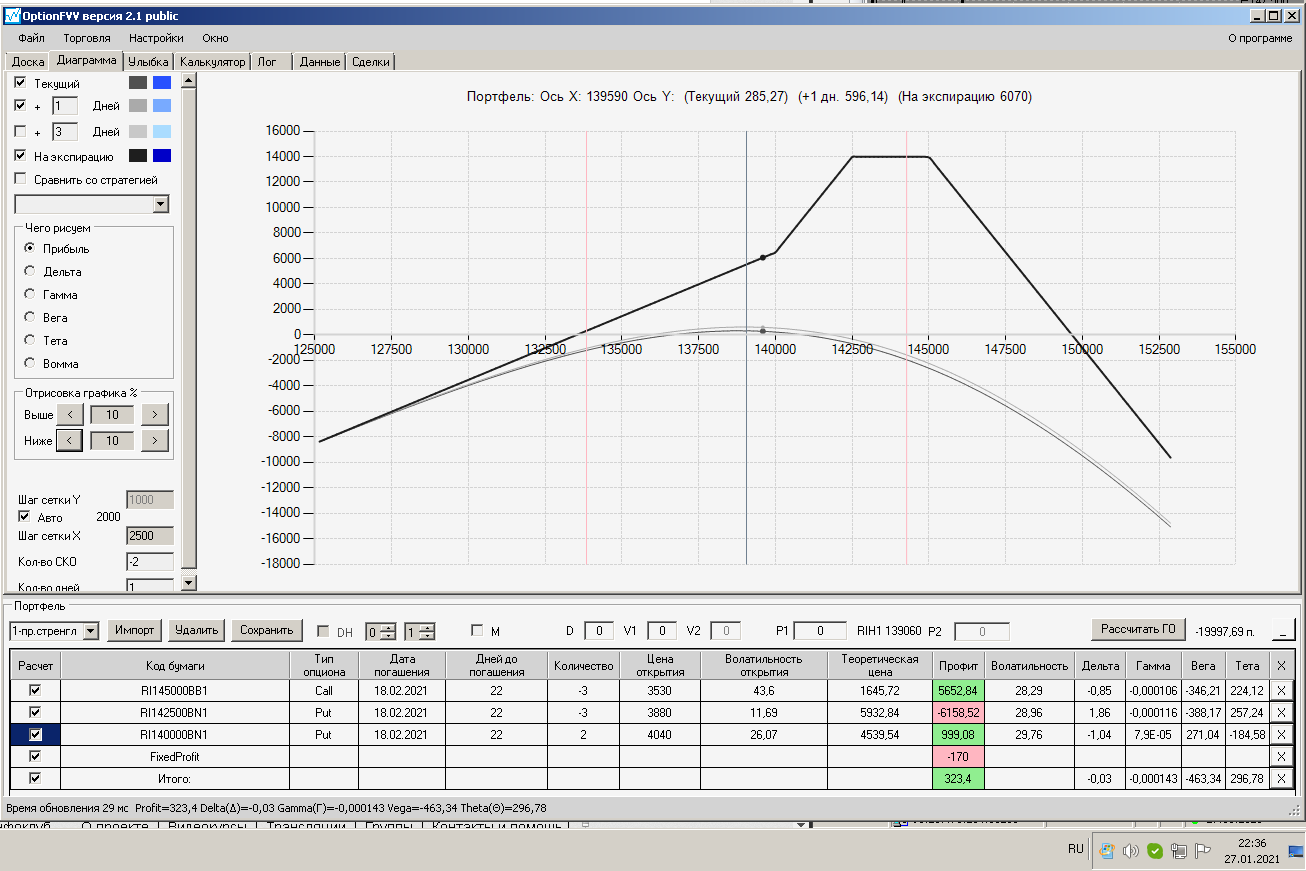Click the green shield tray icon
Image resolution: width=1306 pixels, height=871 pixels.
point(1155,851)
